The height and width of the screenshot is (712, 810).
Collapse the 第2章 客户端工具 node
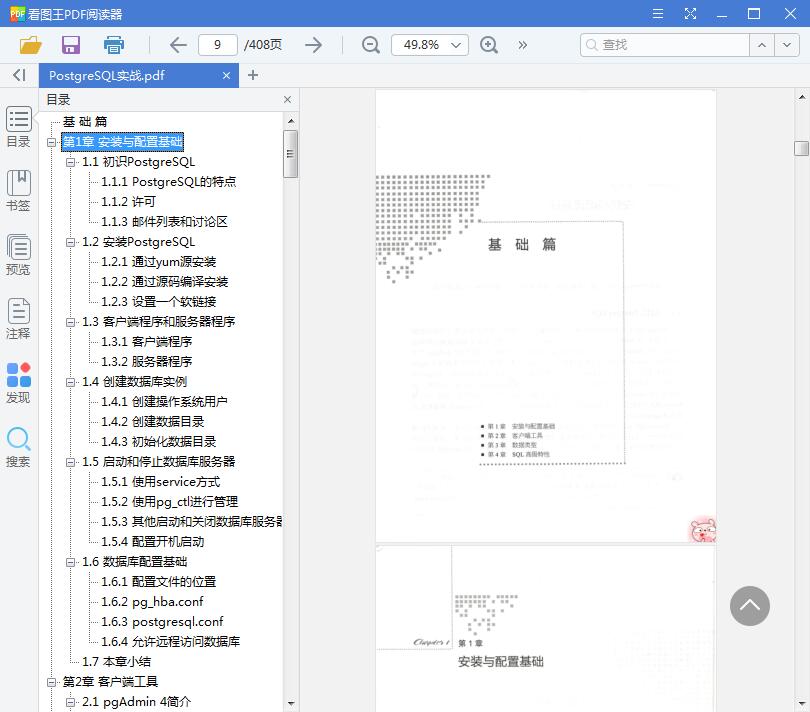pos(51,682)
